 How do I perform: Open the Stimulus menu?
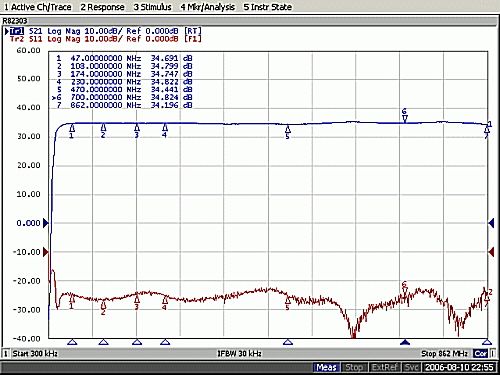click(152, 7)
